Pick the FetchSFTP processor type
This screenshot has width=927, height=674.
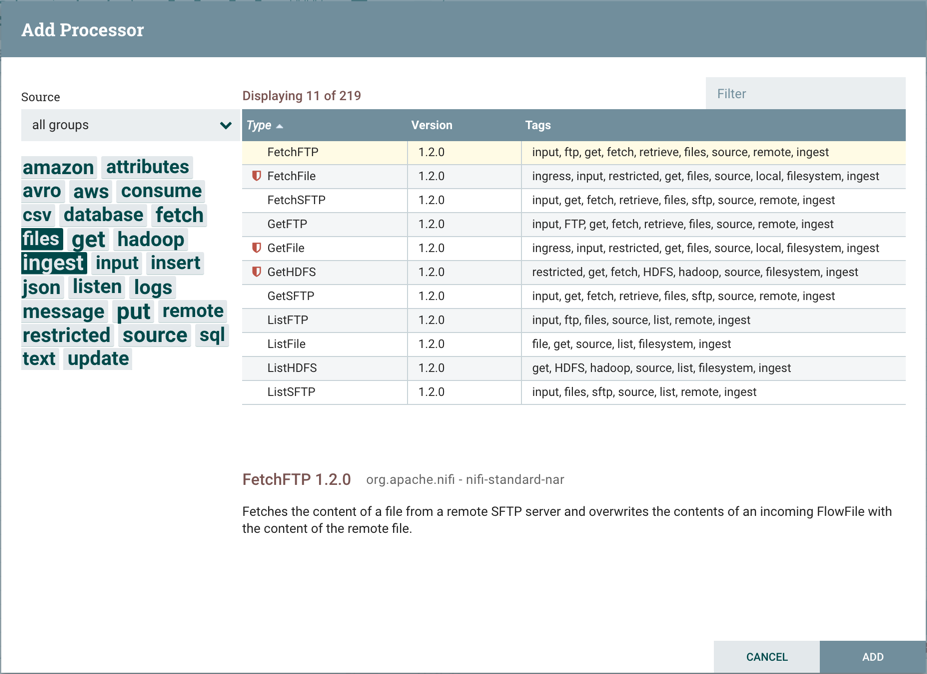pyautogui.click(x=296, y=200)
